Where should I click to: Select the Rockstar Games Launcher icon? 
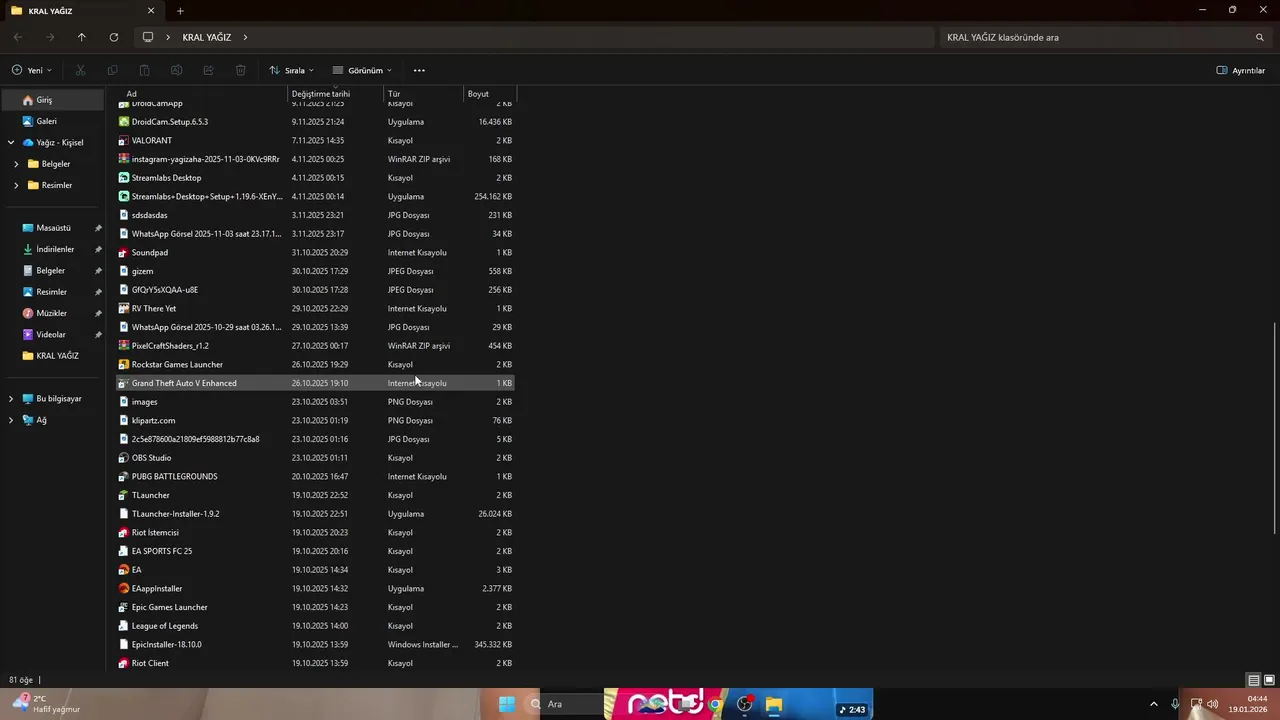[124, 365]
